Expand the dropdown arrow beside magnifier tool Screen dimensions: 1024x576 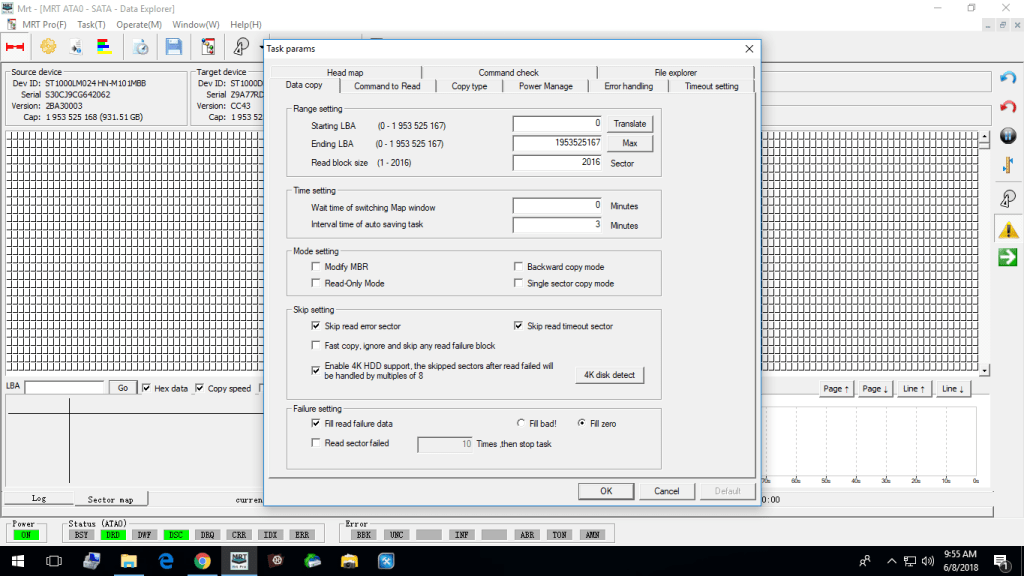click(x=261, y=46)
